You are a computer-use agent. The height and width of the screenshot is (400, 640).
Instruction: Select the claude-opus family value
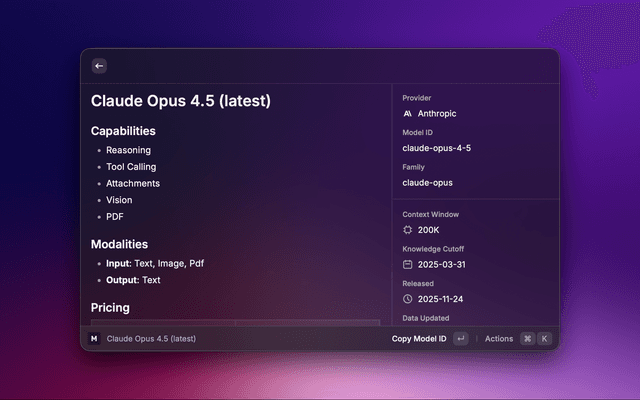[428, 183]
